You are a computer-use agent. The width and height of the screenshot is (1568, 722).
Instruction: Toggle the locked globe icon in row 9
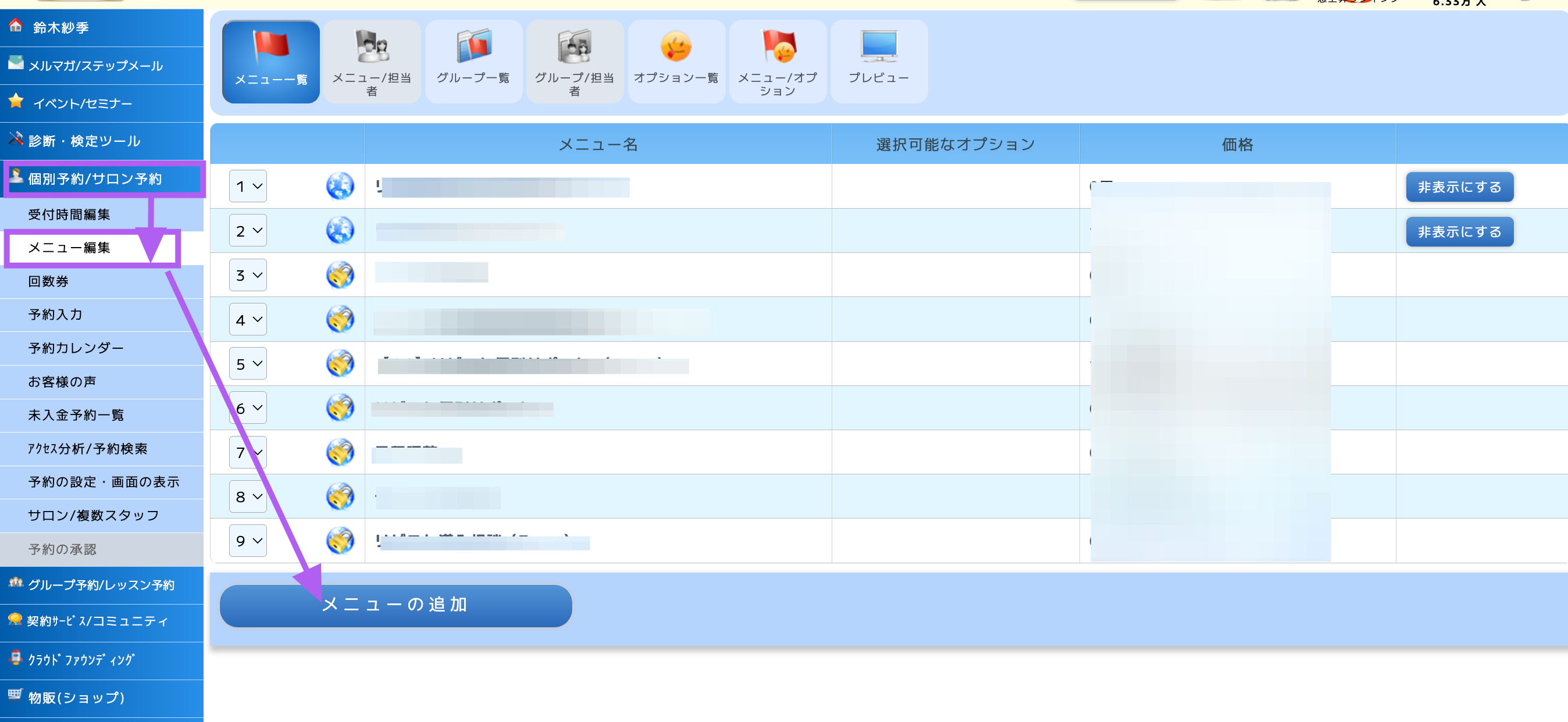tap(340, 541)
